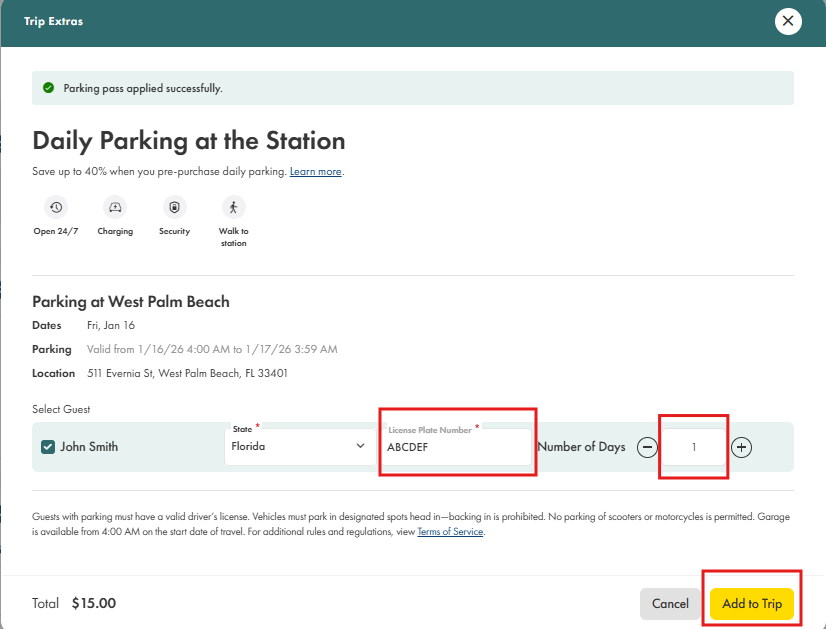This screenshot has width=826, height=629.
Task: Open the Learn more link
Action: click(316, 171)
